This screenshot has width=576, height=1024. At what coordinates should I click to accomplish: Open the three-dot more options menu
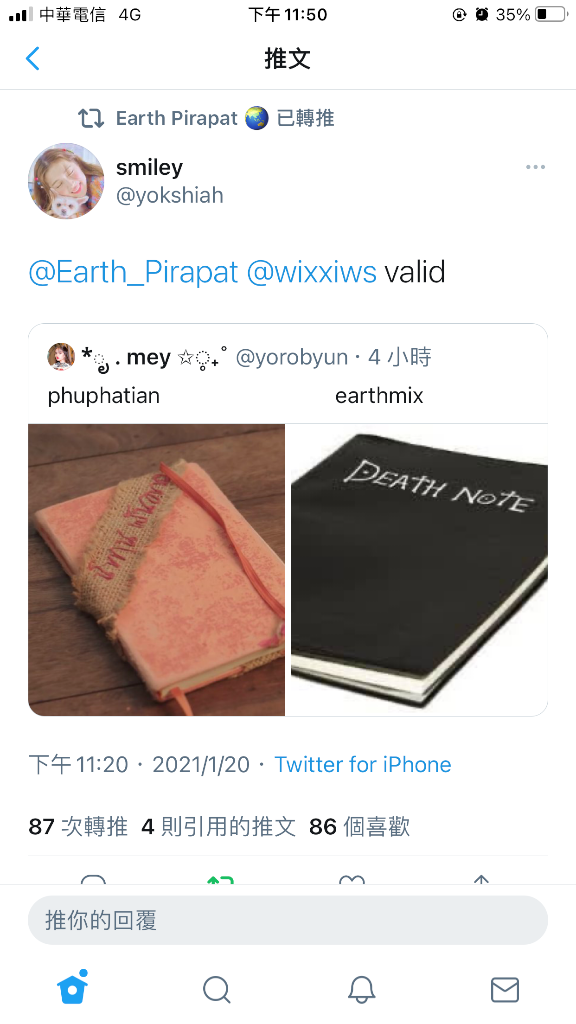535,167
